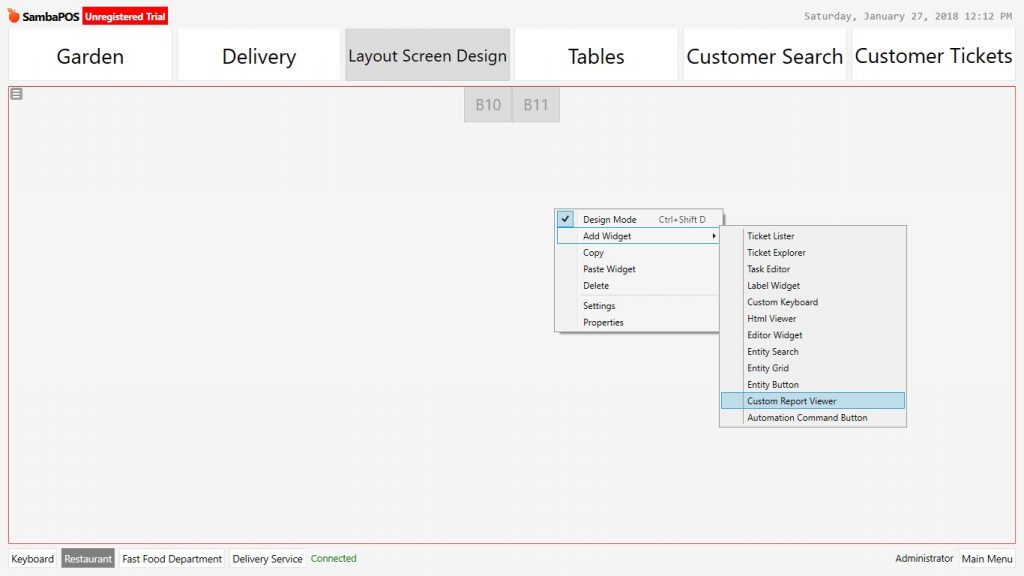The height and width of the screenshot is (576, 1024).
Task: Add an Entity Search widget
Action: [x=813, y=351]
